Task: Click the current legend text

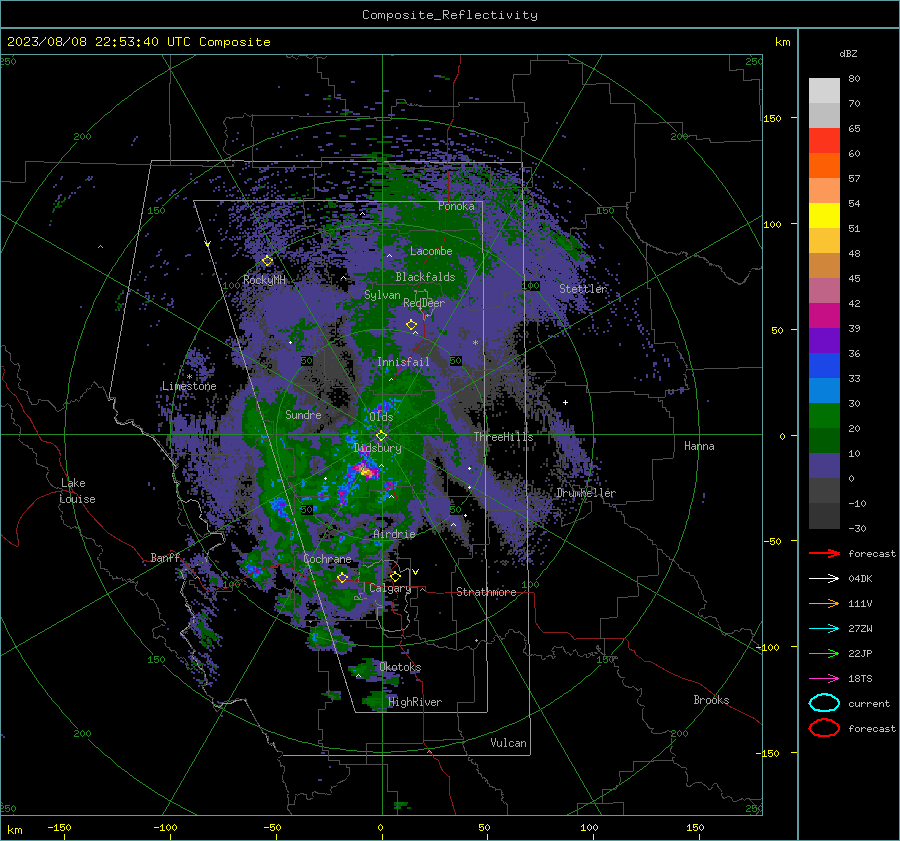Action: pyautogui.click(x=869, y=703)
